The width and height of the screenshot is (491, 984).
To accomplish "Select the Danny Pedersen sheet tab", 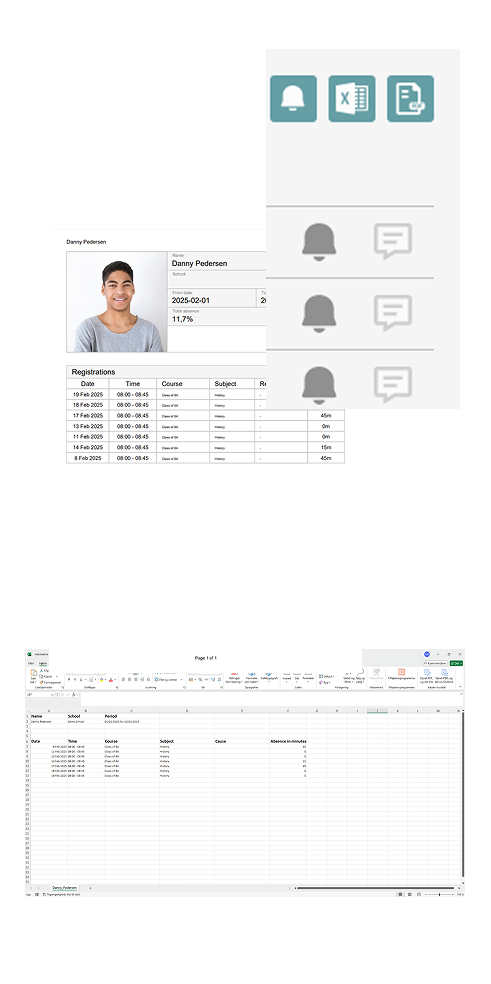I will (x=65, y=888).
